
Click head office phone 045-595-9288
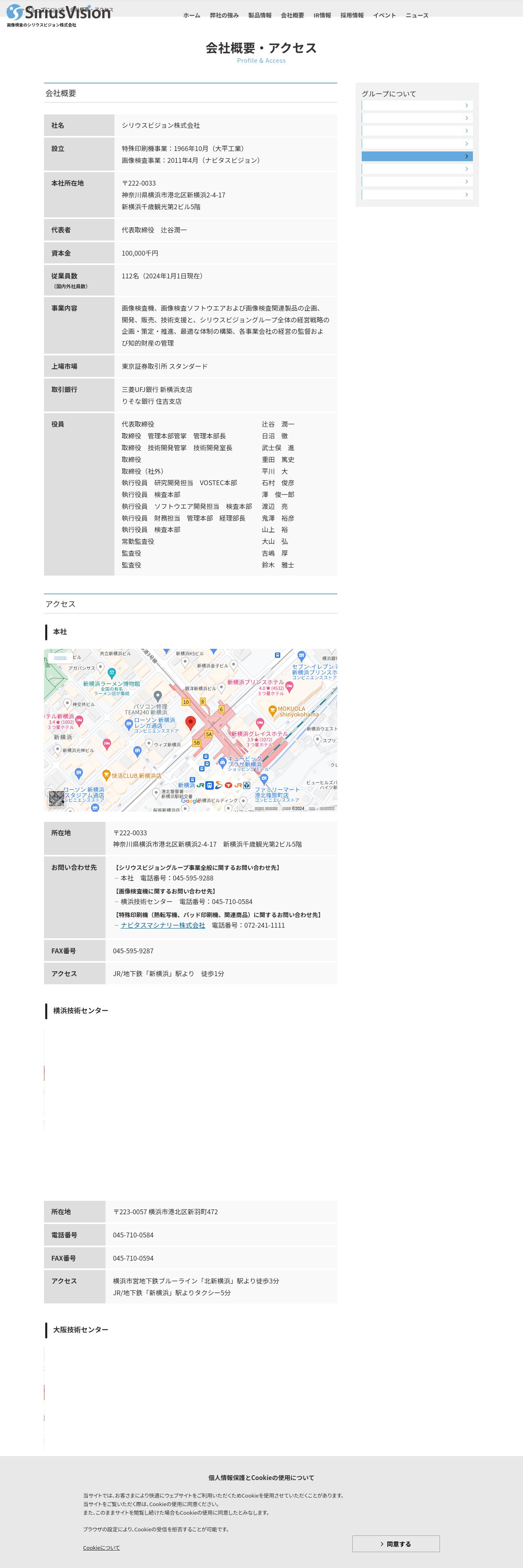click(x=193, y=878)
